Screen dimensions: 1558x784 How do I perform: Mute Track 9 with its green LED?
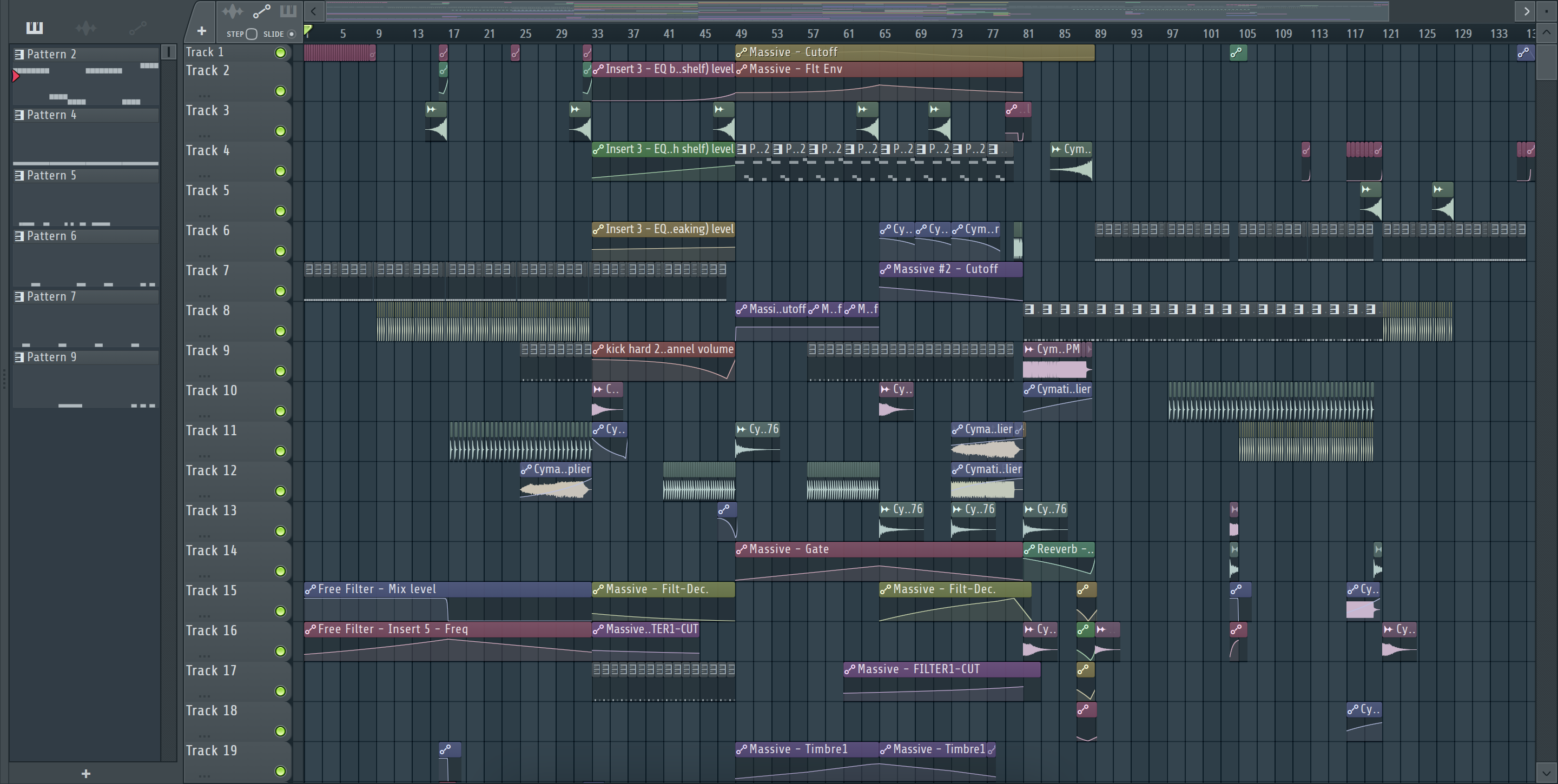coord(280,371)
